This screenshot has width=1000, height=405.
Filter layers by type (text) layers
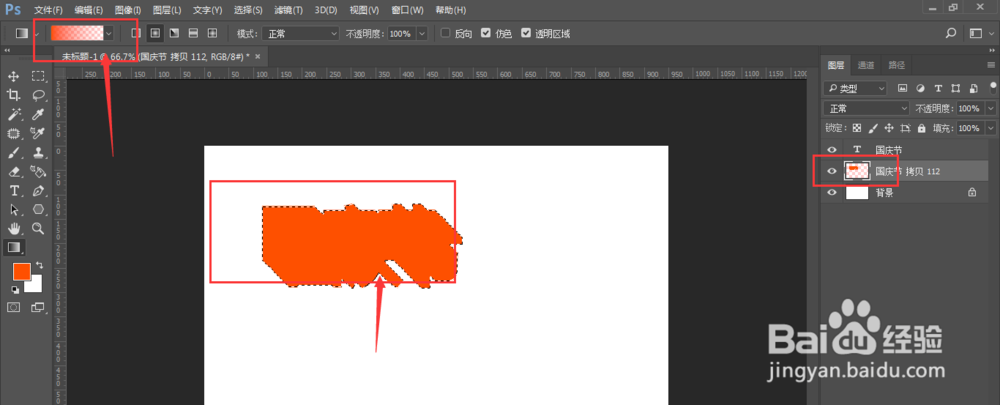938,88
